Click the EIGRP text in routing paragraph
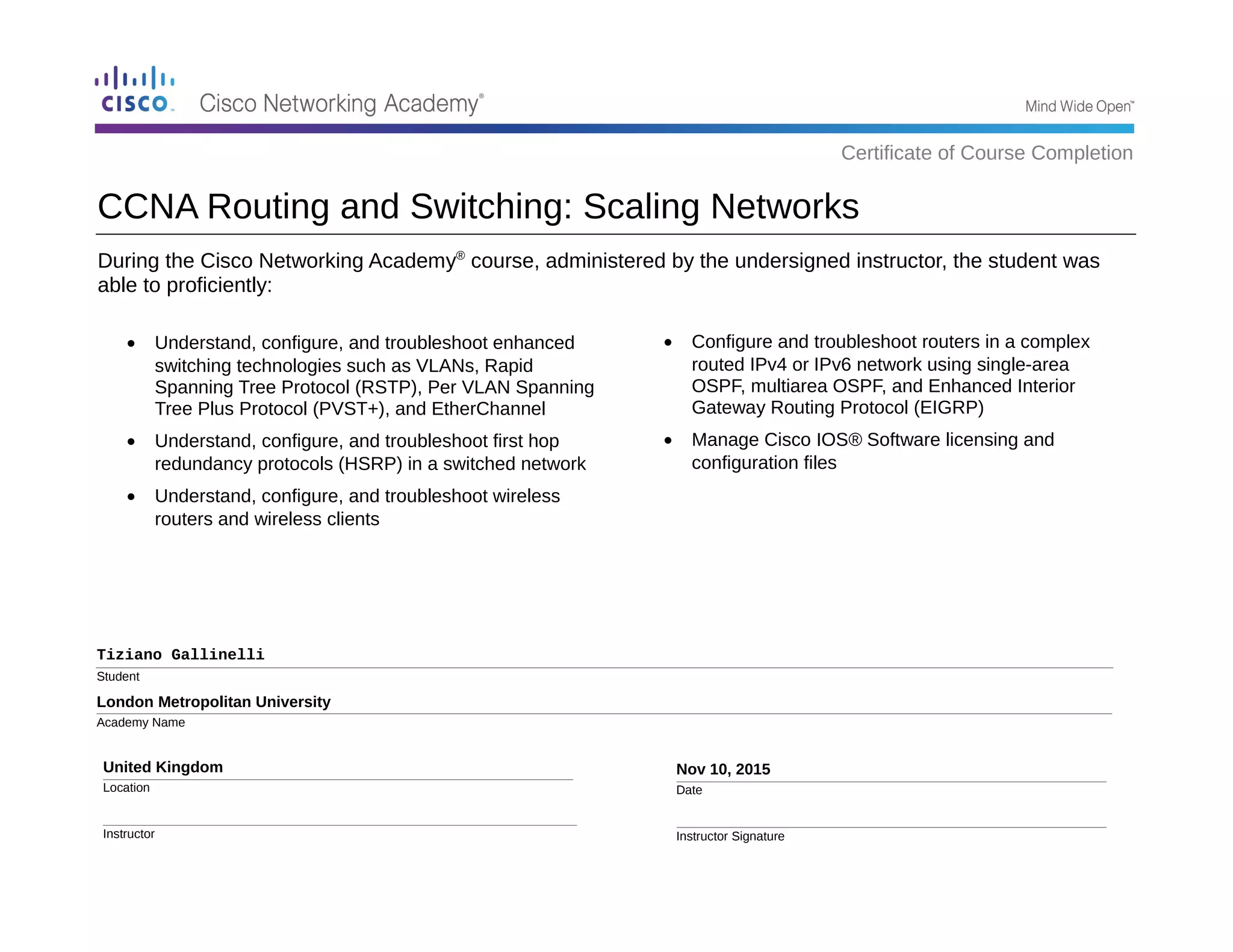This screenshot has height=952, width=1233. tap(948, 407)
